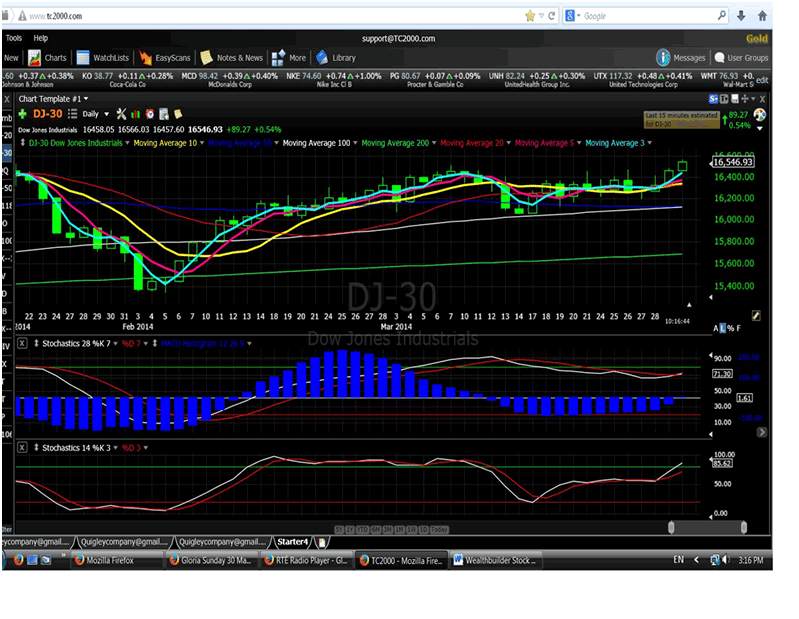Open the Help menu
This screenshot has width=799, height=619.
(40, 37)
